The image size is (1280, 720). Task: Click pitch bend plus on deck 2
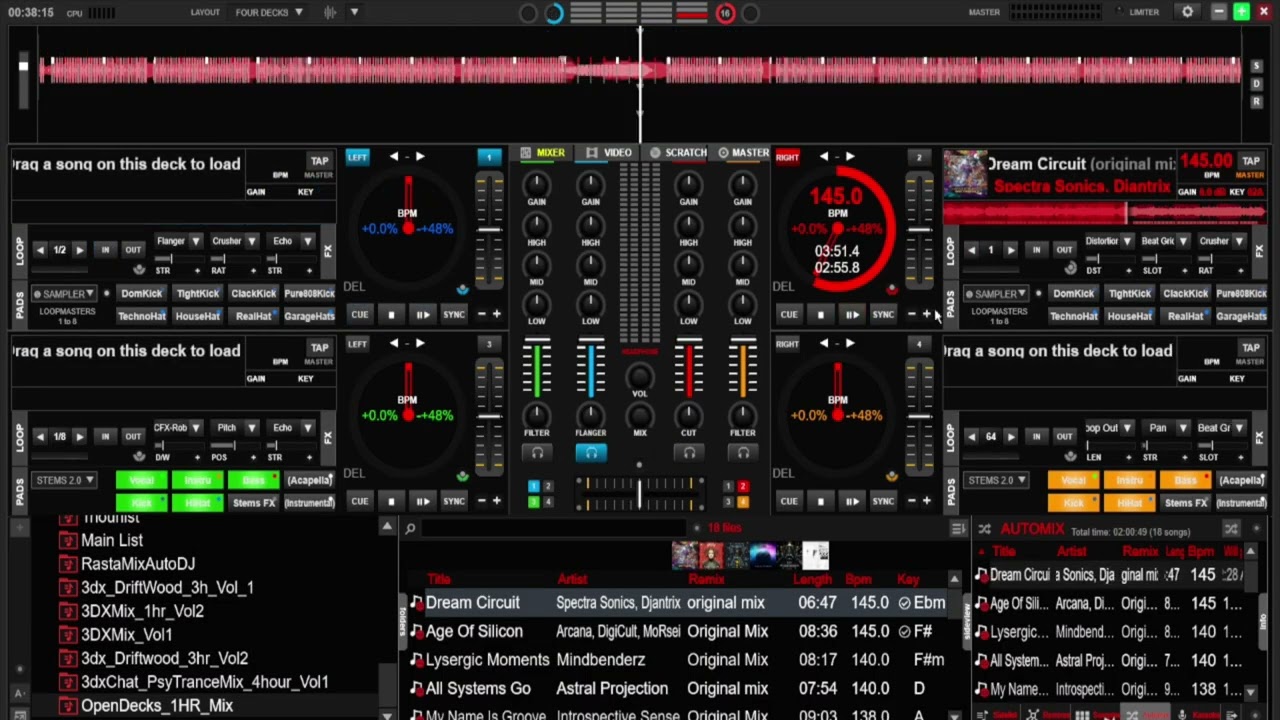click(926, 314)
